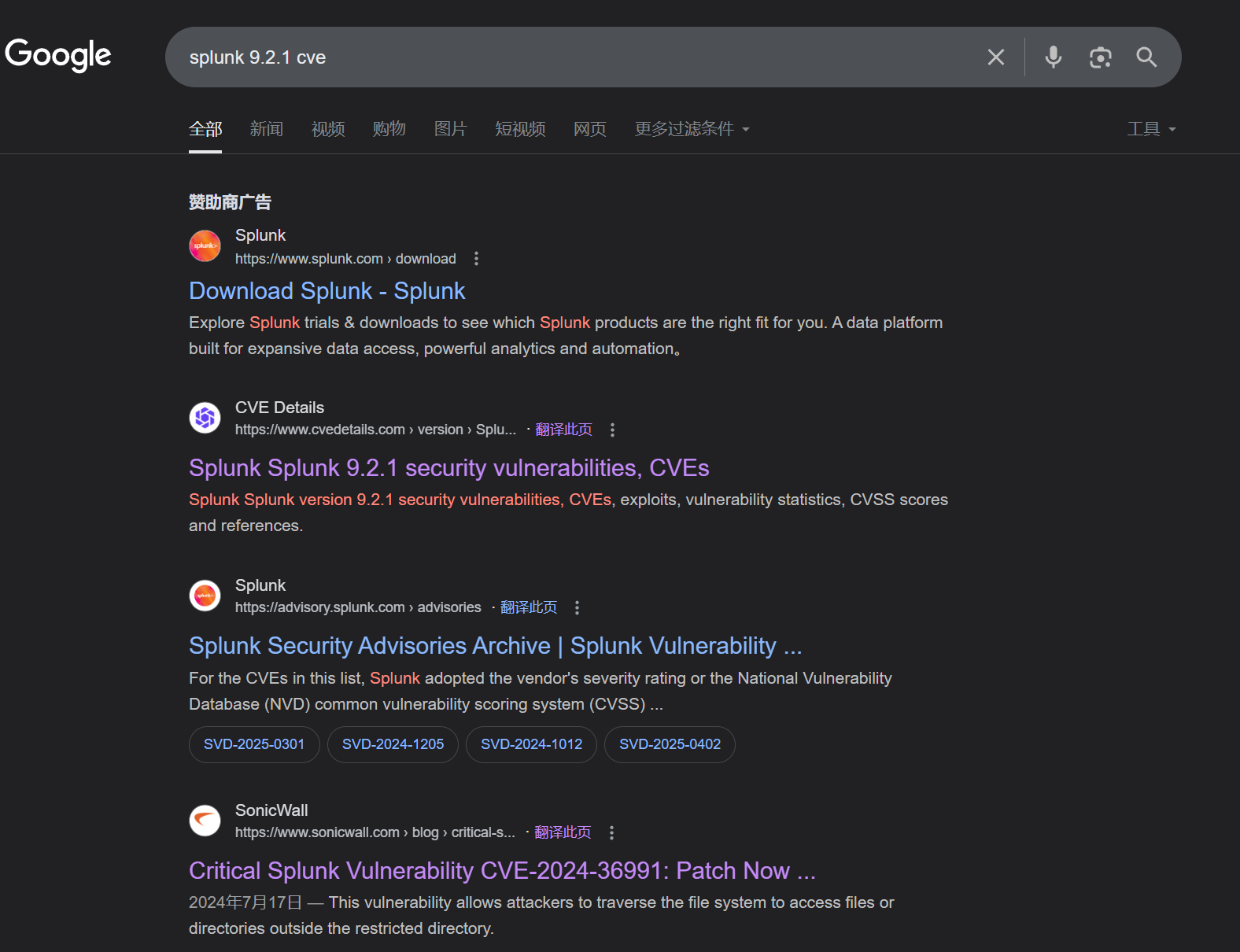Screen dimensions: 1240x952
Task: Switch to the 图片 images tab
Action: click(x=450, y=129)
